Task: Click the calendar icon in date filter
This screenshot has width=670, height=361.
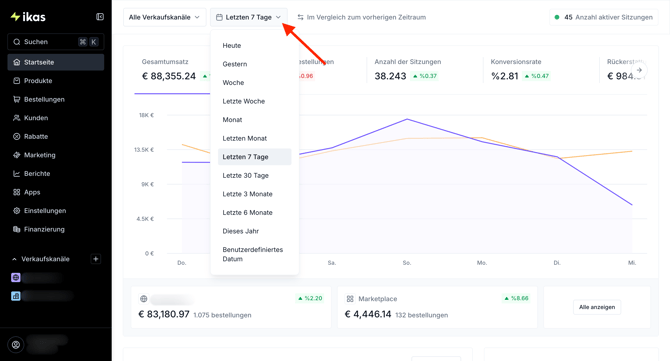Action: click(219, 18)
